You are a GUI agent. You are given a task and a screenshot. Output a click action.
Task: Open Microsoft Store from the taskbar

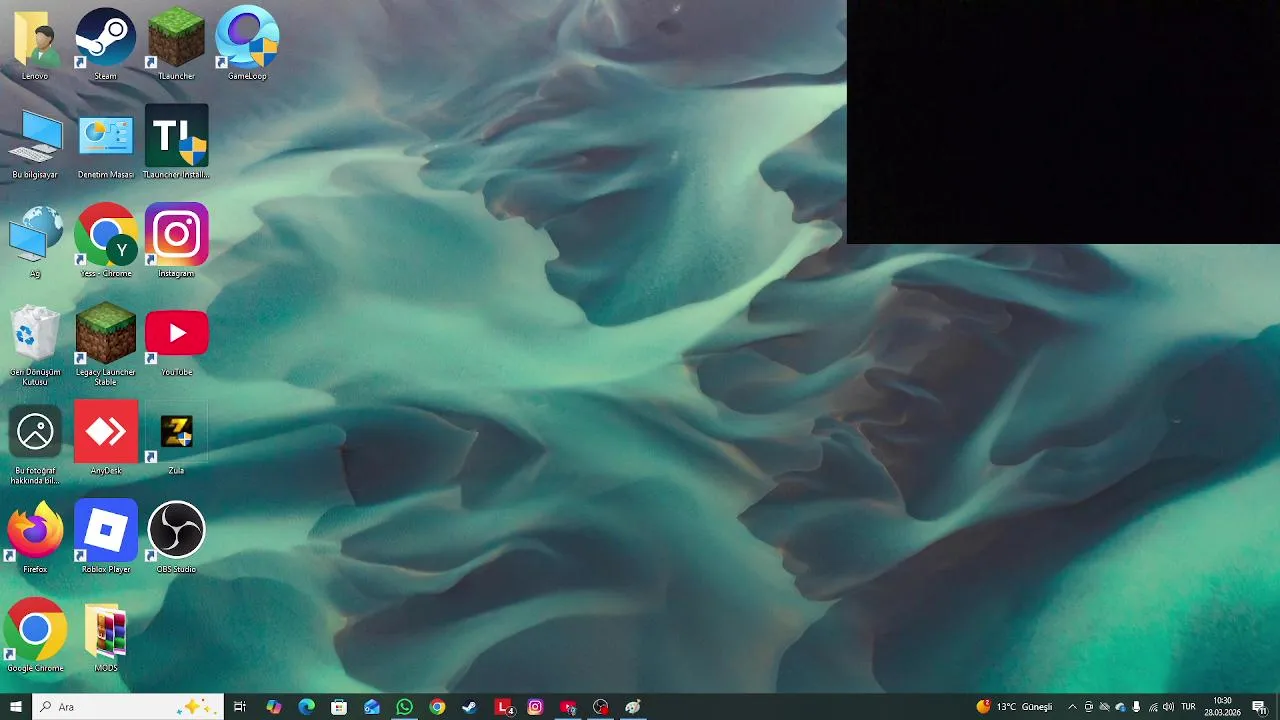click(339, 707)
